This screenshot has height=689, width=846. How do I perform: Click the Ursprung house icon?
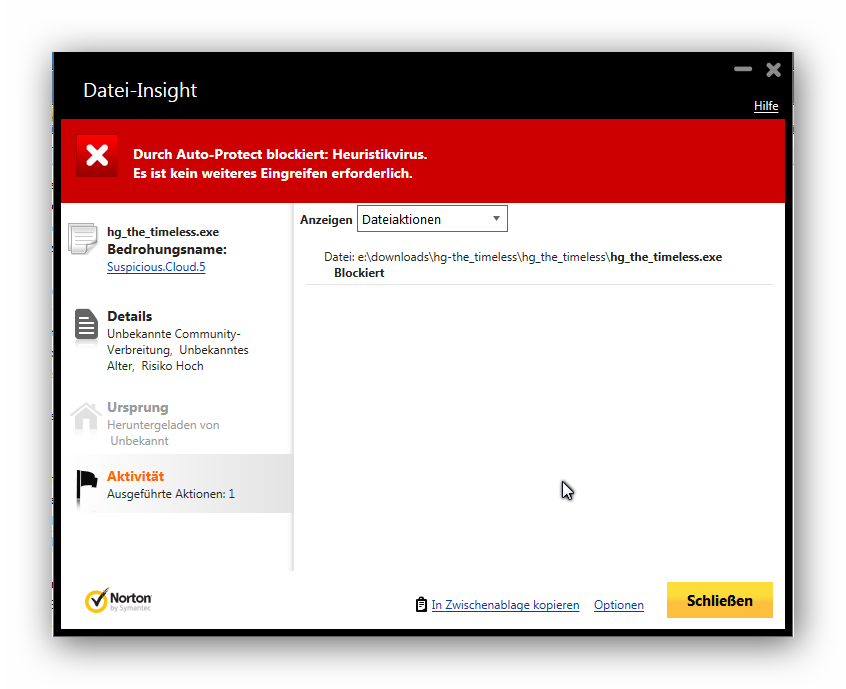click(x=86, y=417)
